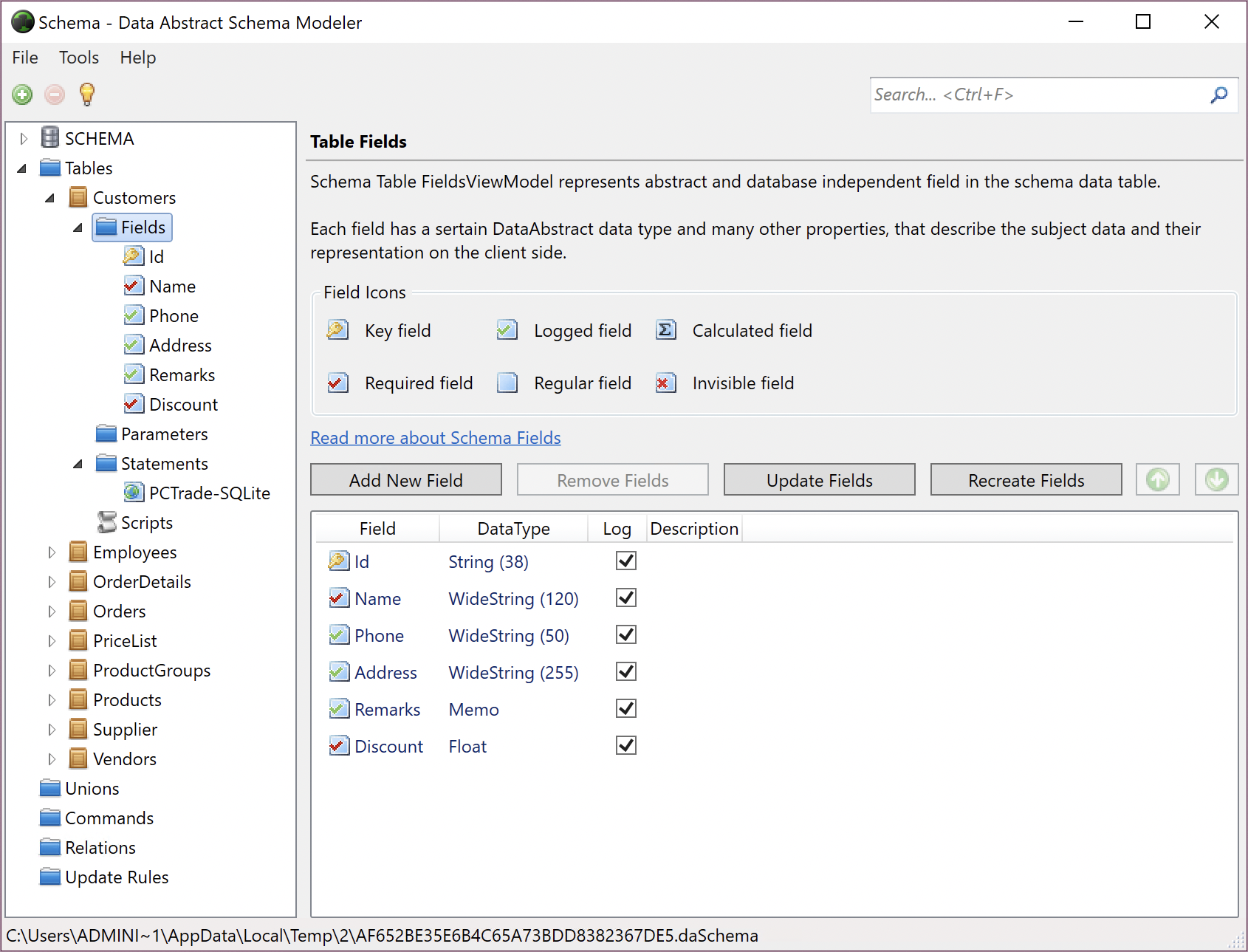The image size is (1248, 952).
Task: Collapse the Customers tree node
Action: (49, 197)
